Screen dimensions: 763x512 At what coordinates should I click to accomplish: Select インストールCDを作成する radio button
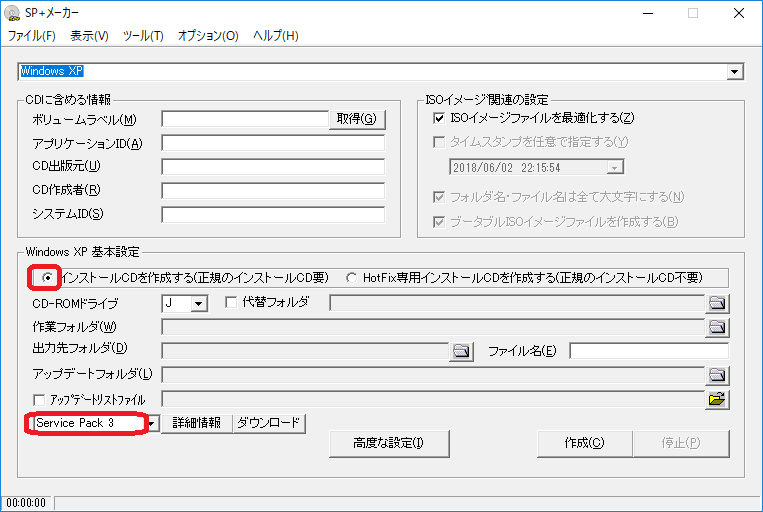tap(47, 277)
